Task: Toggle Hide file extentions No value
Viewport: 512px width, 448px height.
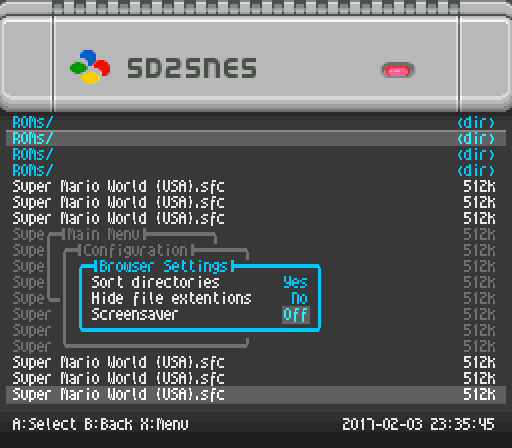Action: 299,298
